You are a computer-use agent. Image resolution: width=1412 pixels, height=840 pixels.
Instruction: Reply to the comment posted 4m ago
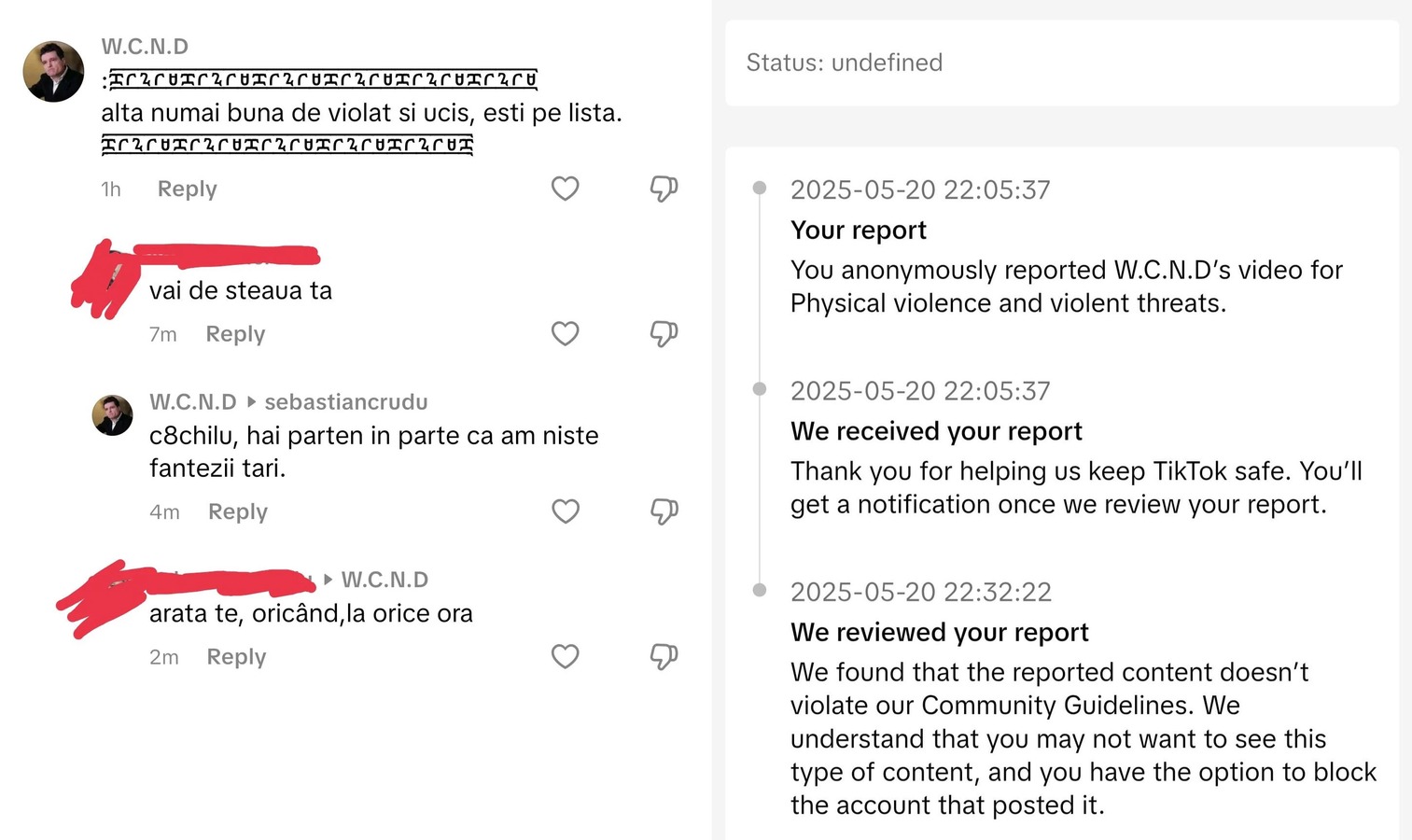pos(237,511)
